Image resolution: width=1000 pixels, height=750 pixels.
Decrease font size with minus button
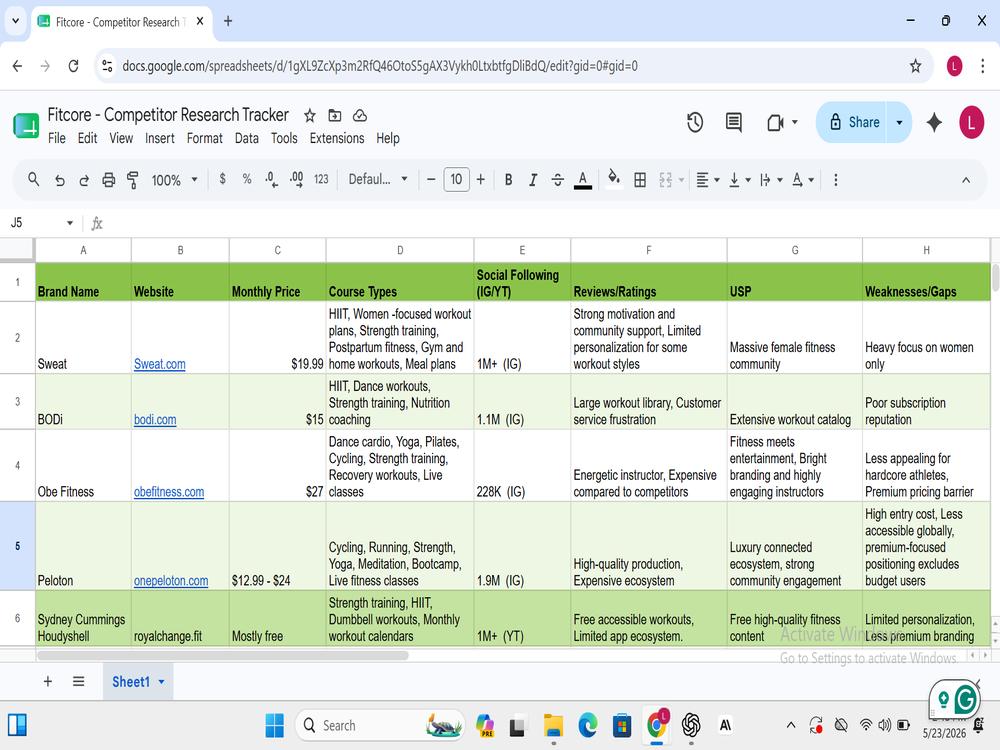tap(431, 180)
